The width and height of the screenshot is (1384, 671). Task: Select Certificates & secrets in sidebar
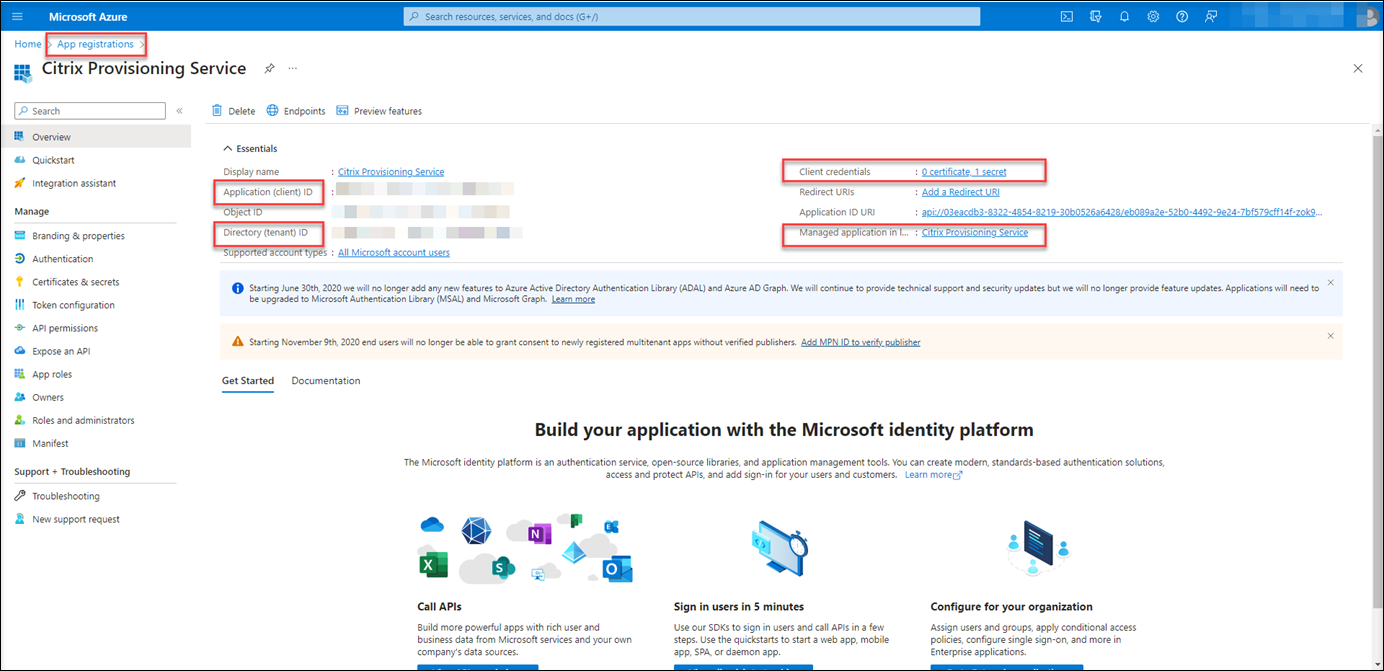point(75,282)
